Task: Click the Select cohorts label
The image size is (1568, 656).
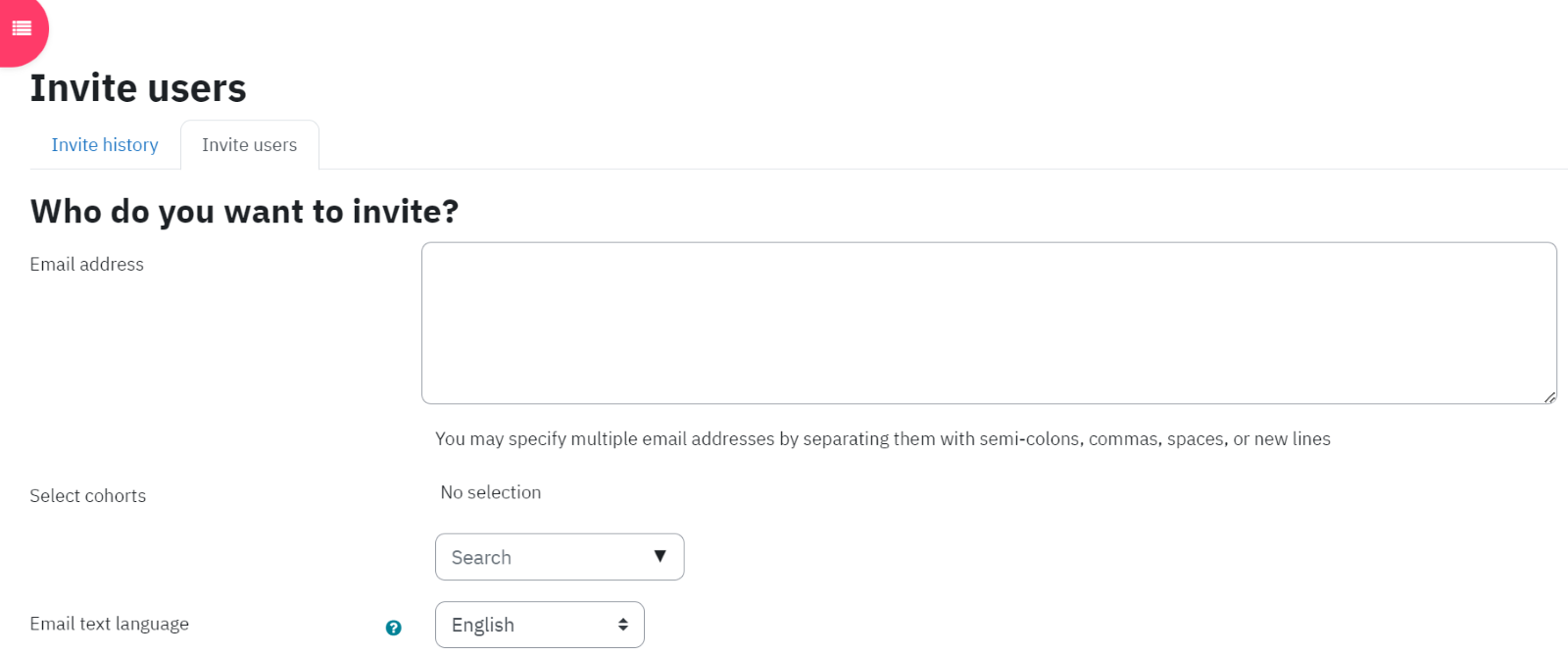Action: tap(87, 495)
